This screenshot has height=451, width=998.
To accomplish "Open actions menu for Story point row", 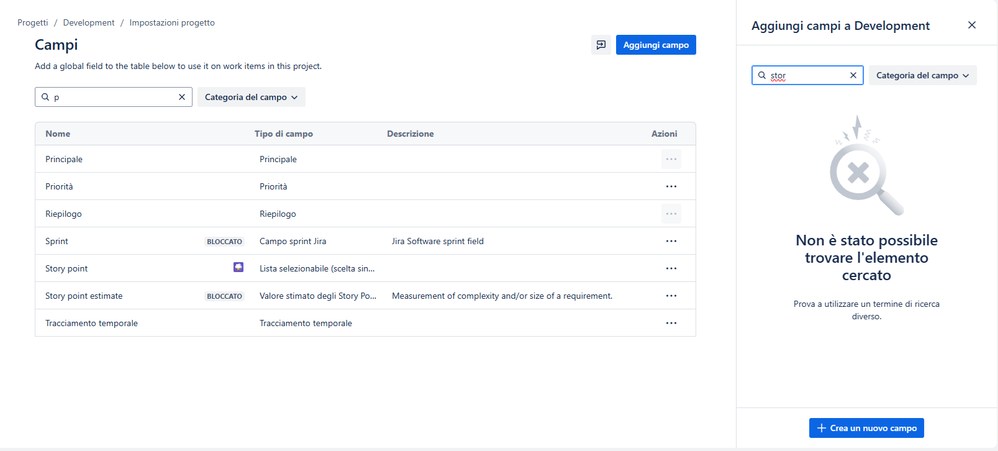I will point(671,268).
